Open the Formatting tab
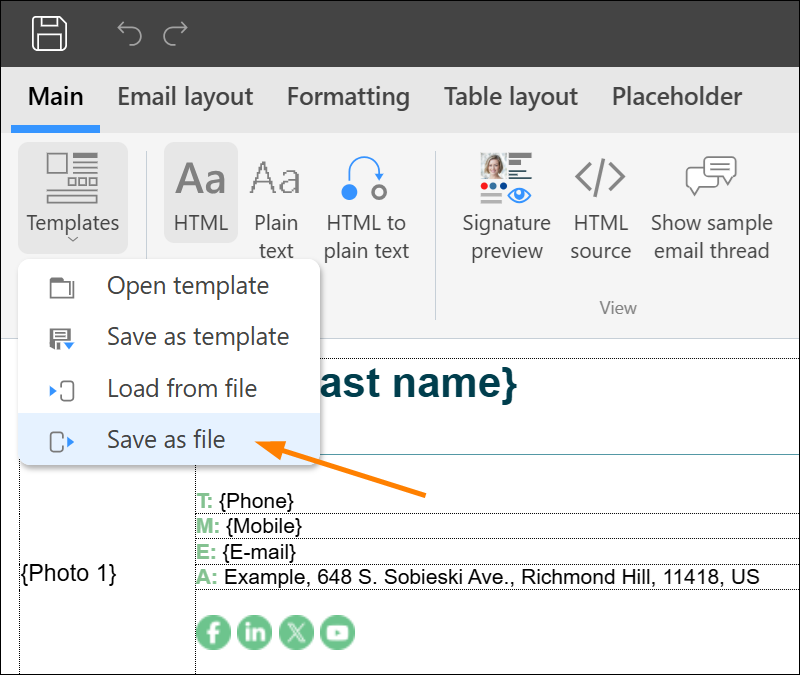The image size is (800, 675). tap(348, 96)
